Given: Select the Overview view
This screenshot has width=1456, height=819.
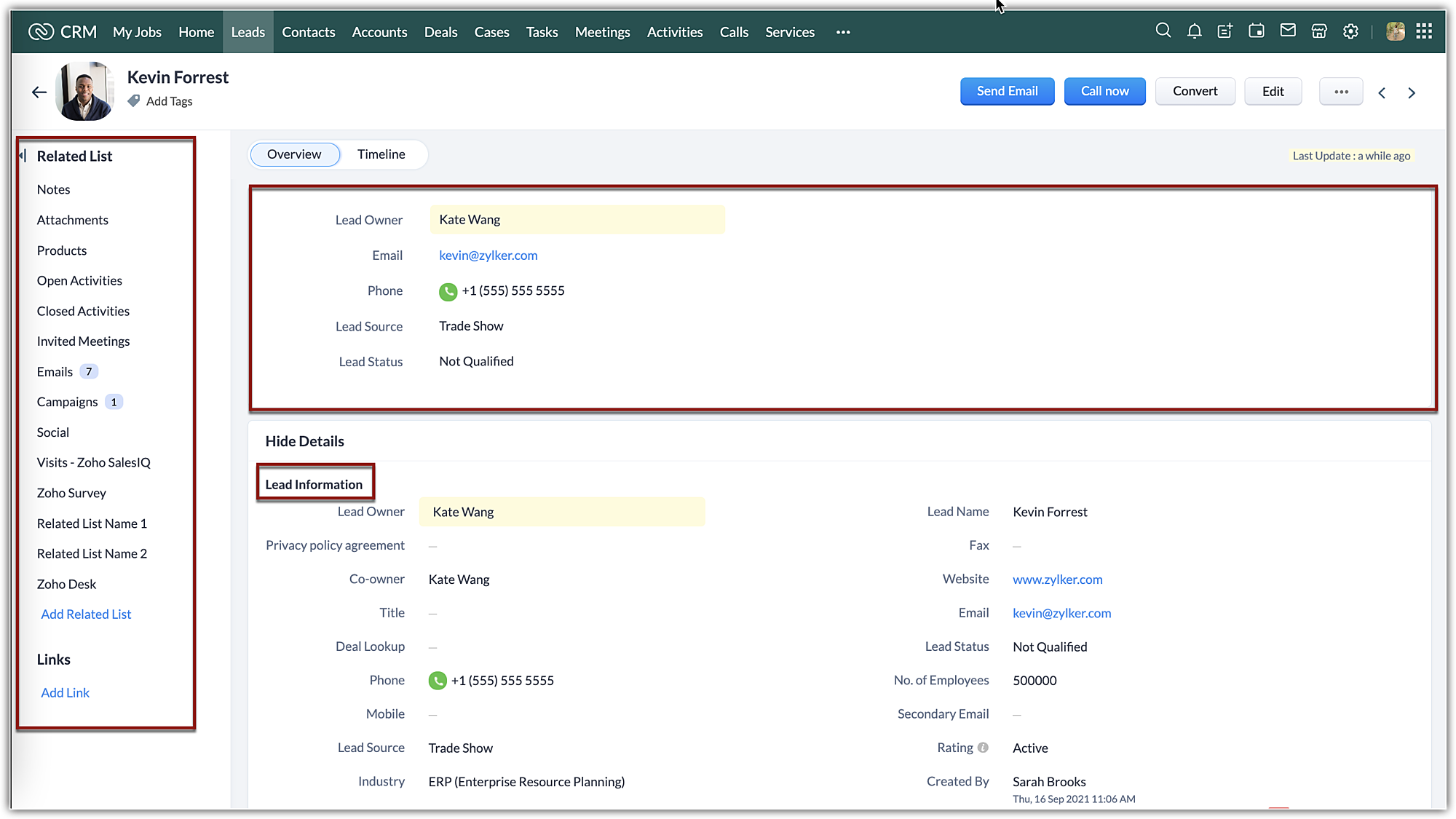Looking at the screenshot, I should click(294, 154).
